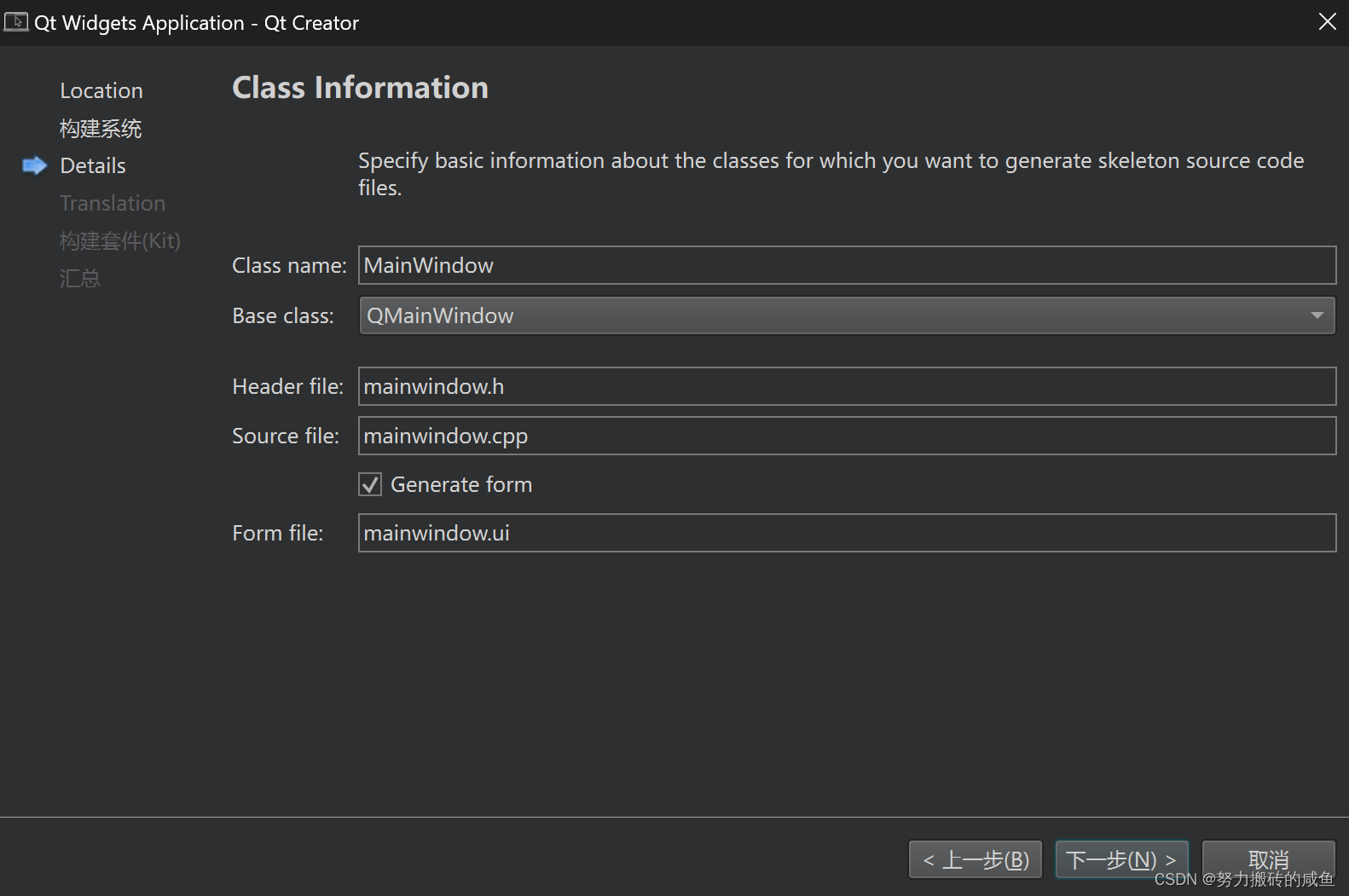Viewport: 1349px width, 896px height.
Task: Select the Location step in sidebar
Action: tap(101, 90)
